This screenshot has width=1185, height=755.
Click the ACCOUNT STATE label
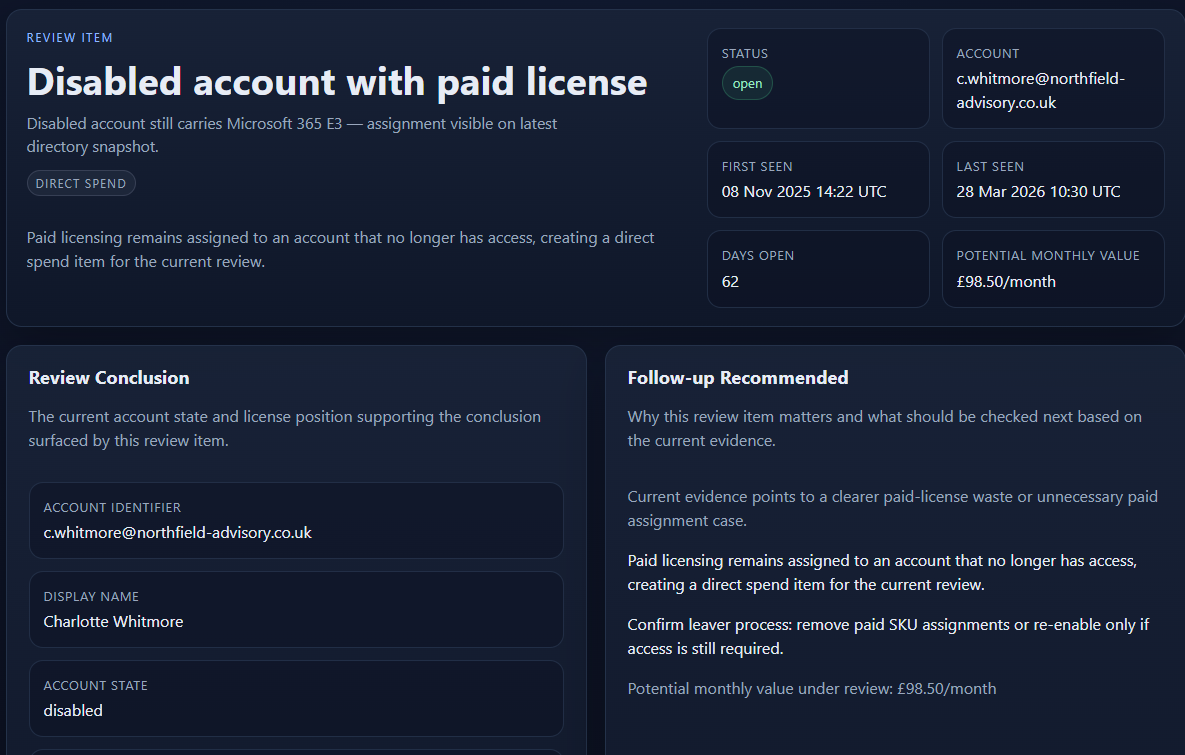[95, 685]
